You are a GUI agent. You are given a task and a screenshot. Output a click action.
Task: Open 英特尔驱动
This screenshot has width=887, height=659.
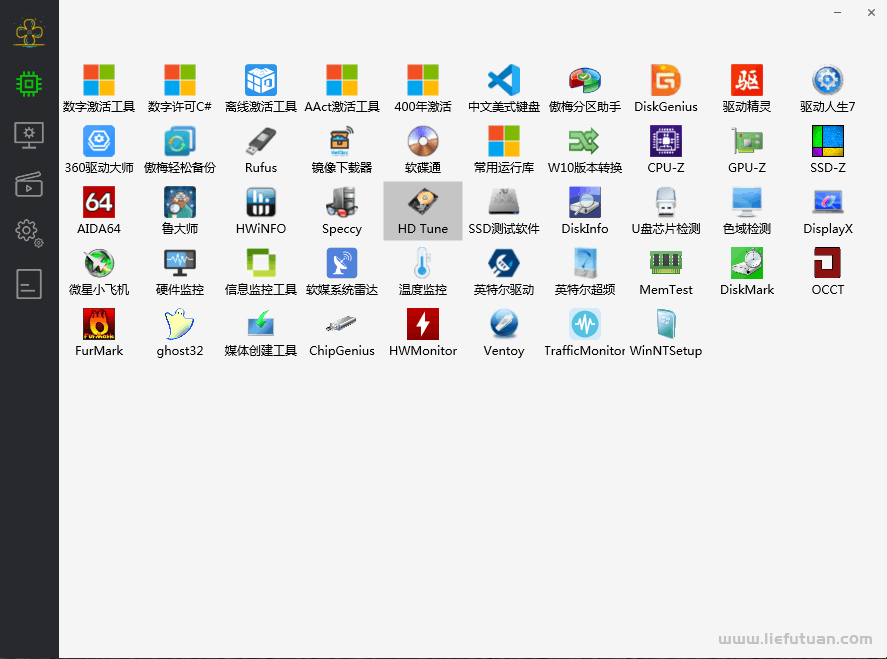tap(504, 272)
